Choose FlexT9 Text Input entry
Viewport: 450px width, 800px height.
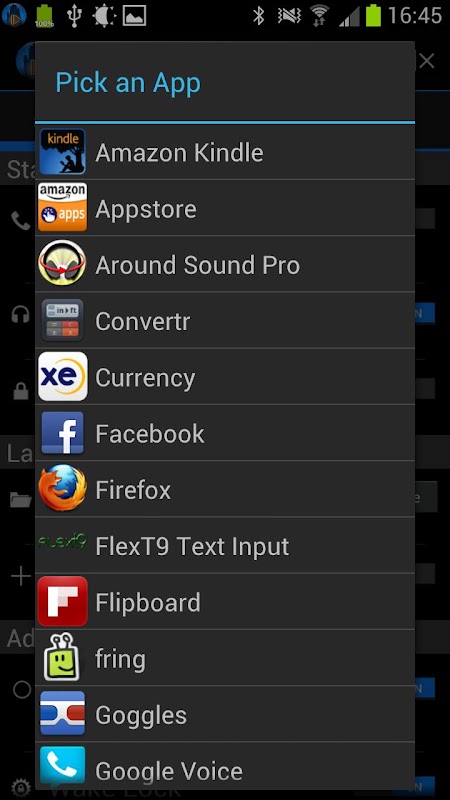click(x=224, y=545)
